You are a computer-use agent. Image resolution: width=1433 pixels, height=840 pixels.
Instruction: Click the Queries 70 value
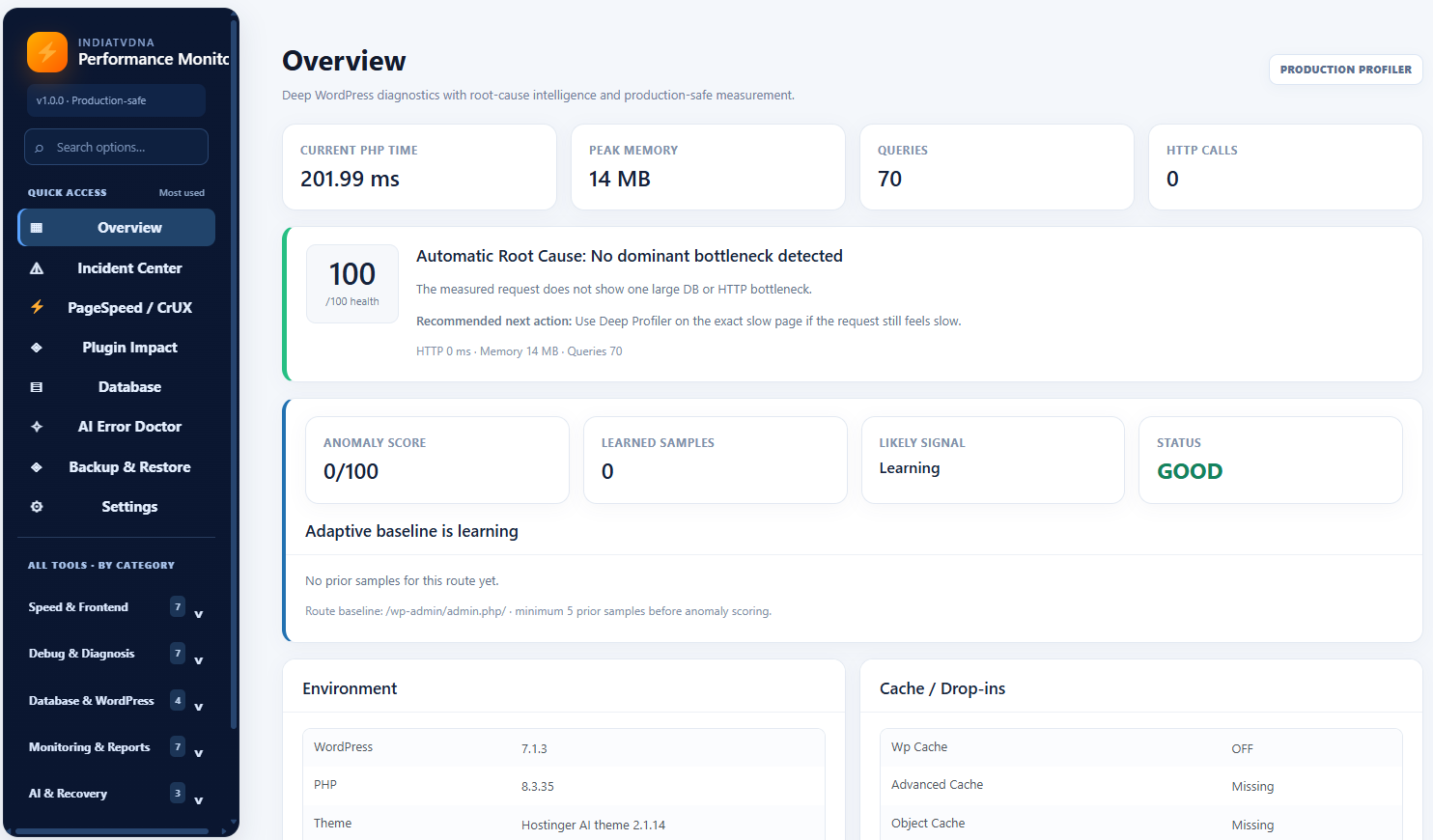(x=889, y=179)
